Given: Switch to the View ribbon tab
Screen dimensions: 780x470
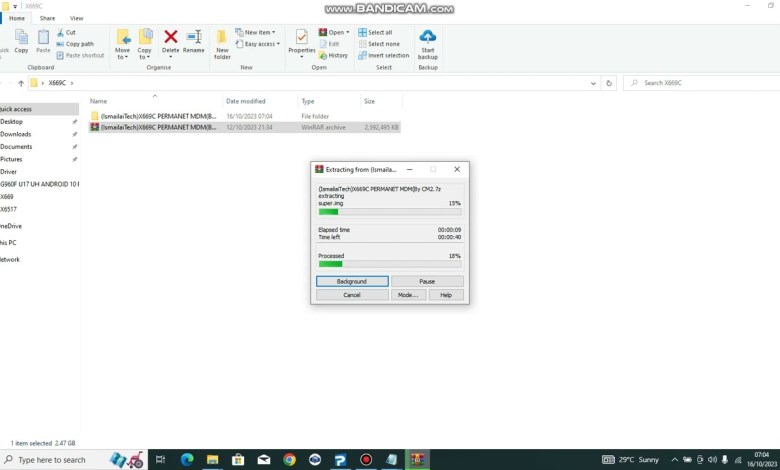Looking at the screenshot, I should tap(76, 18).
